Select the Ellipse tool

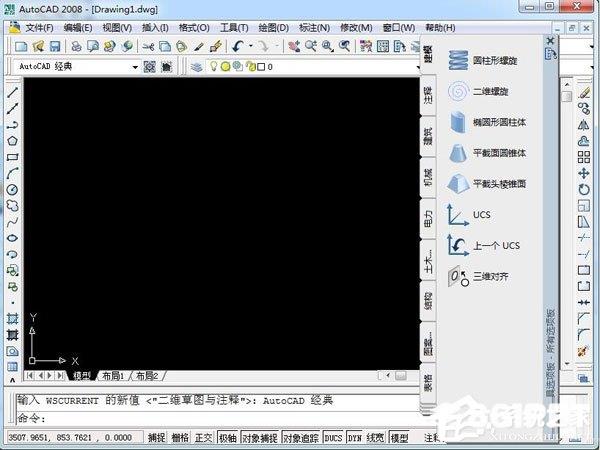pyautogui.click(x=13, y=238)
